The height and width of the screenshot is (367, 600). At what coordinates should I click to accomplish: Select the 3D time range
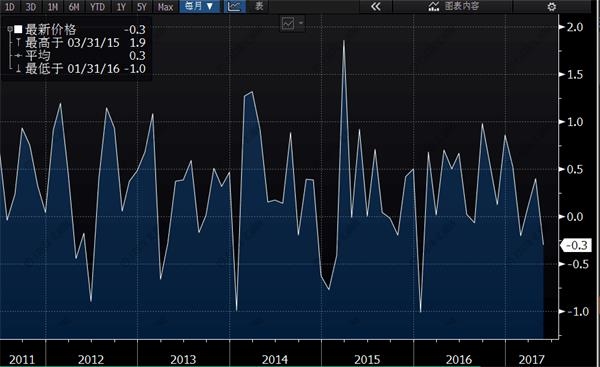coord(31,7)
